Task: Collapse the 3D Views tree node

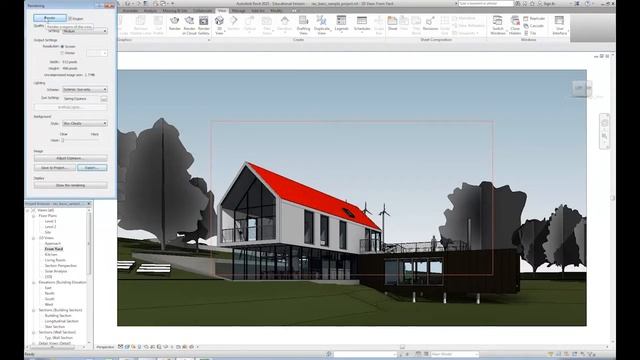Action: point(34,238)
